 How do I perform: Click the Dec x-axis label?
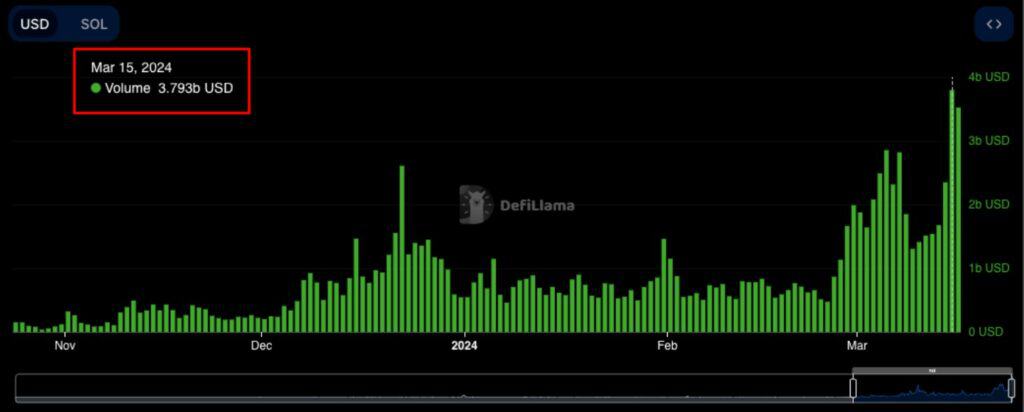[261, 345]
